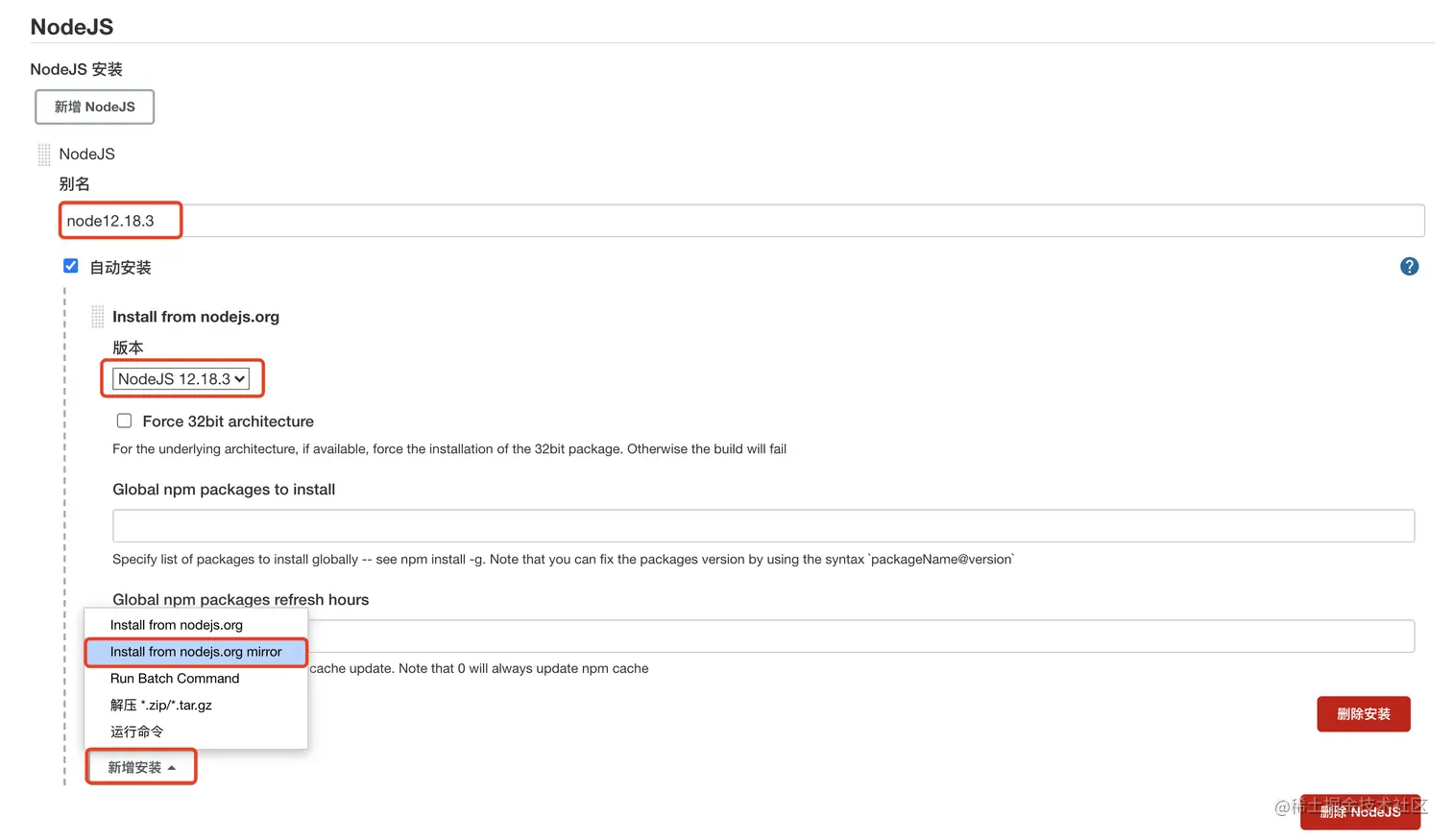Click the 新增 NodeJS button
Screen dimensions: 1452x840
(x=95, y=107)
